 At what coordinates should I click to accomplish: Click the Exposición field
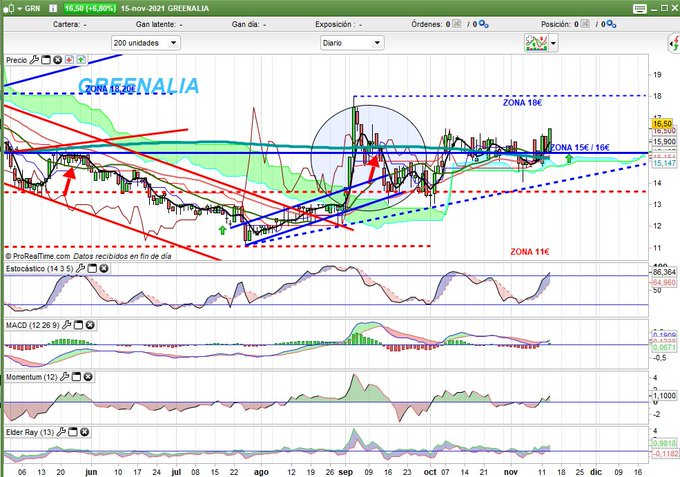338,25
